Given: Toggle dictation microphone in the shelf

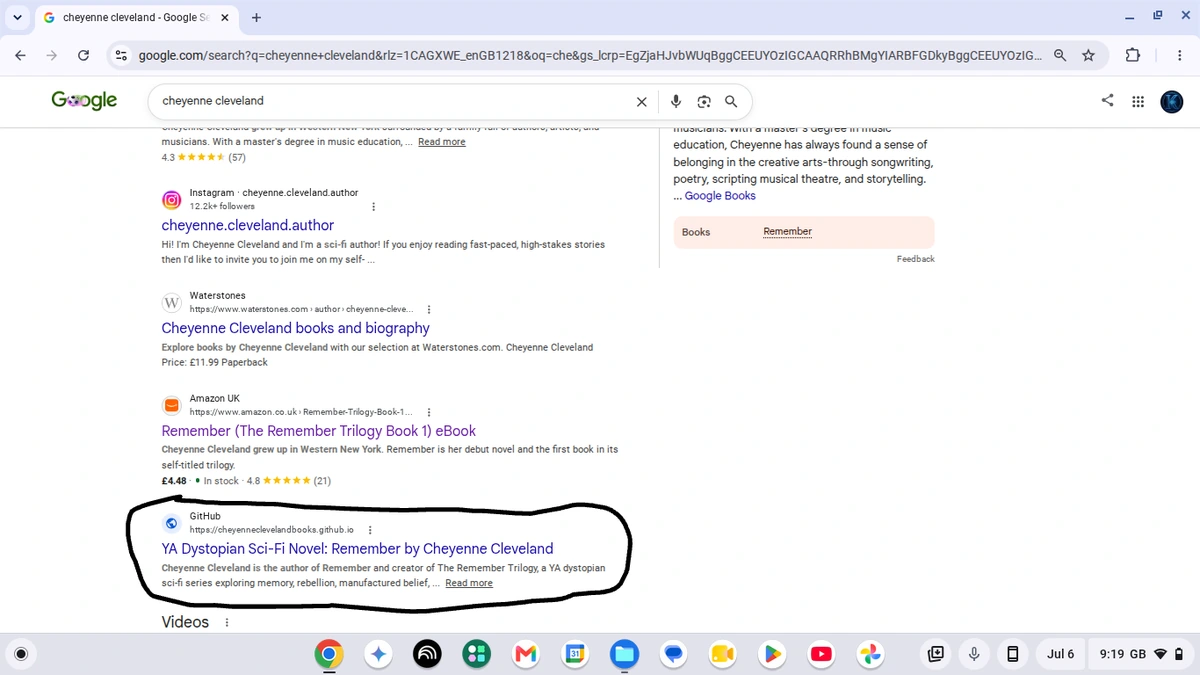Looking at the screenshot, I should pyautogui.click(x=974, y=654).
